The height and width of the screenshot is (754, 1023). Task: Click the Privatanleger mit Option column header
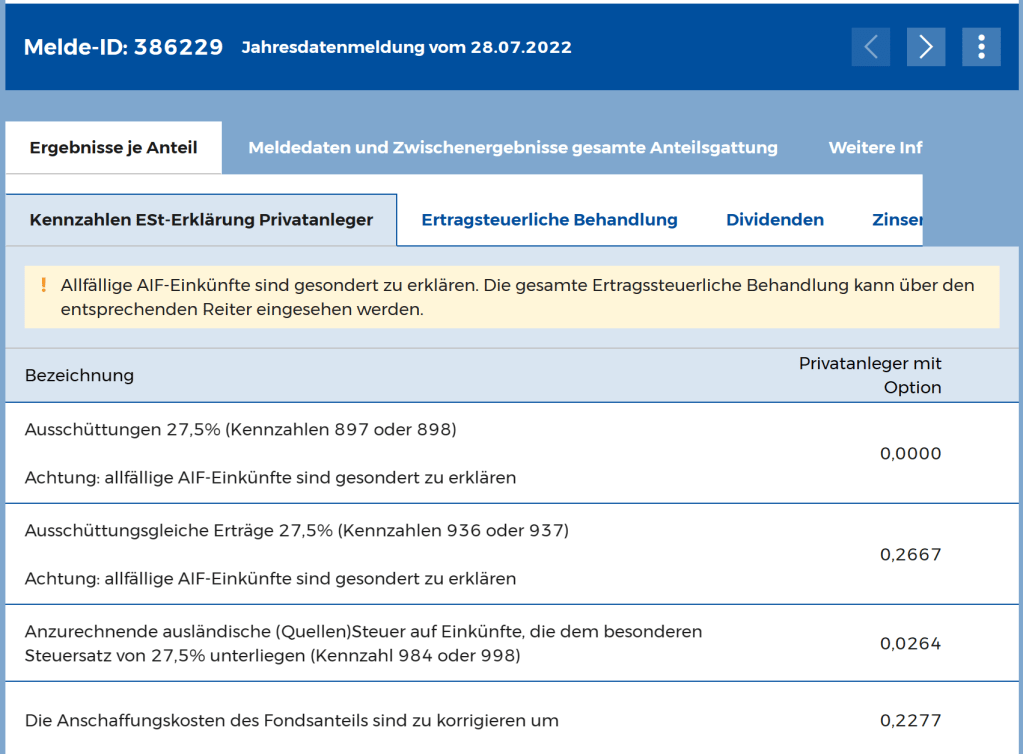click(x=870, y=375)
